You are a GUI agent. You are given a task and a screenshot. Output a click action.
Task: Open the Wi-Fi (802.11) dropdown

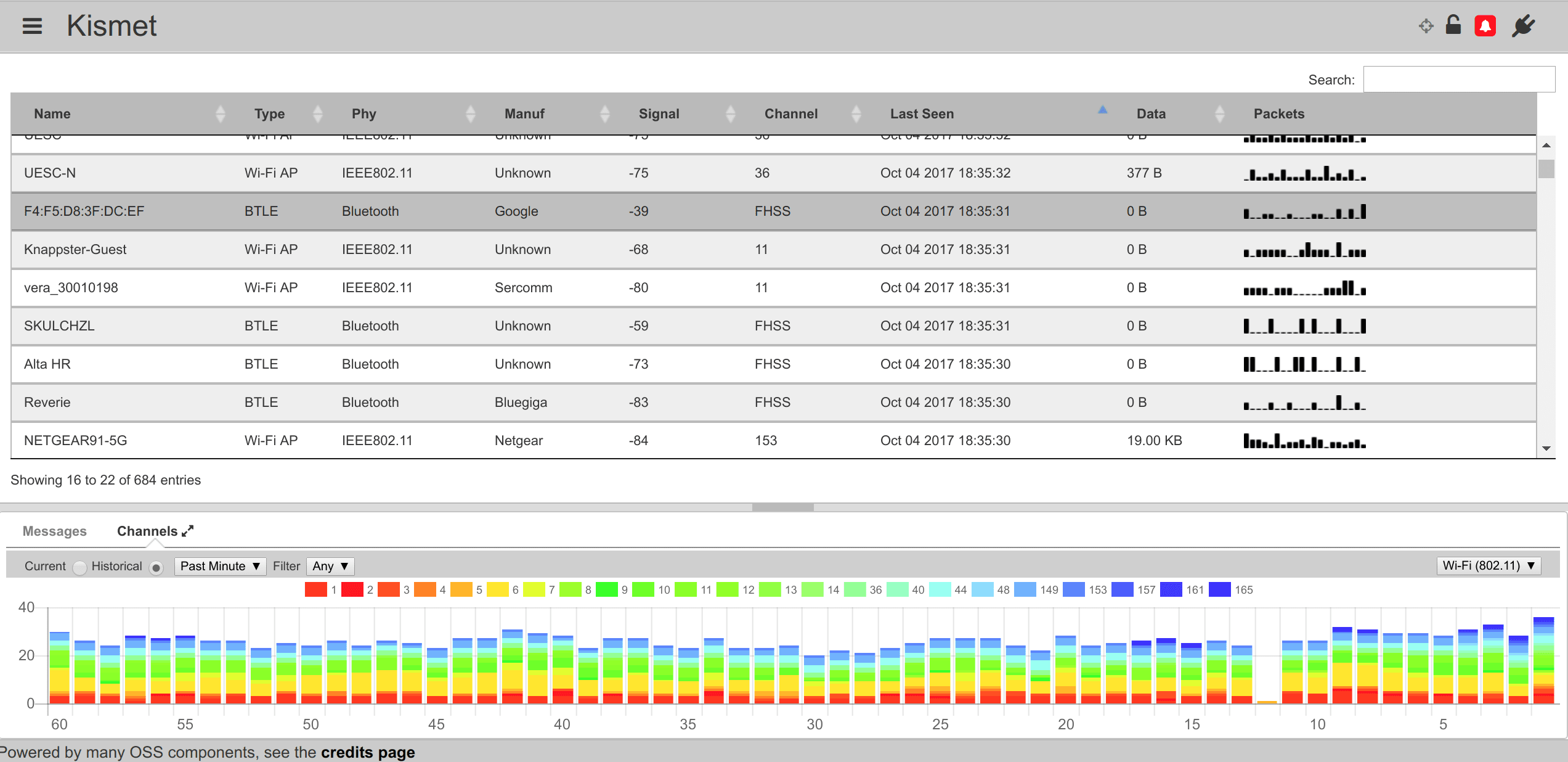coord(1488,565)
